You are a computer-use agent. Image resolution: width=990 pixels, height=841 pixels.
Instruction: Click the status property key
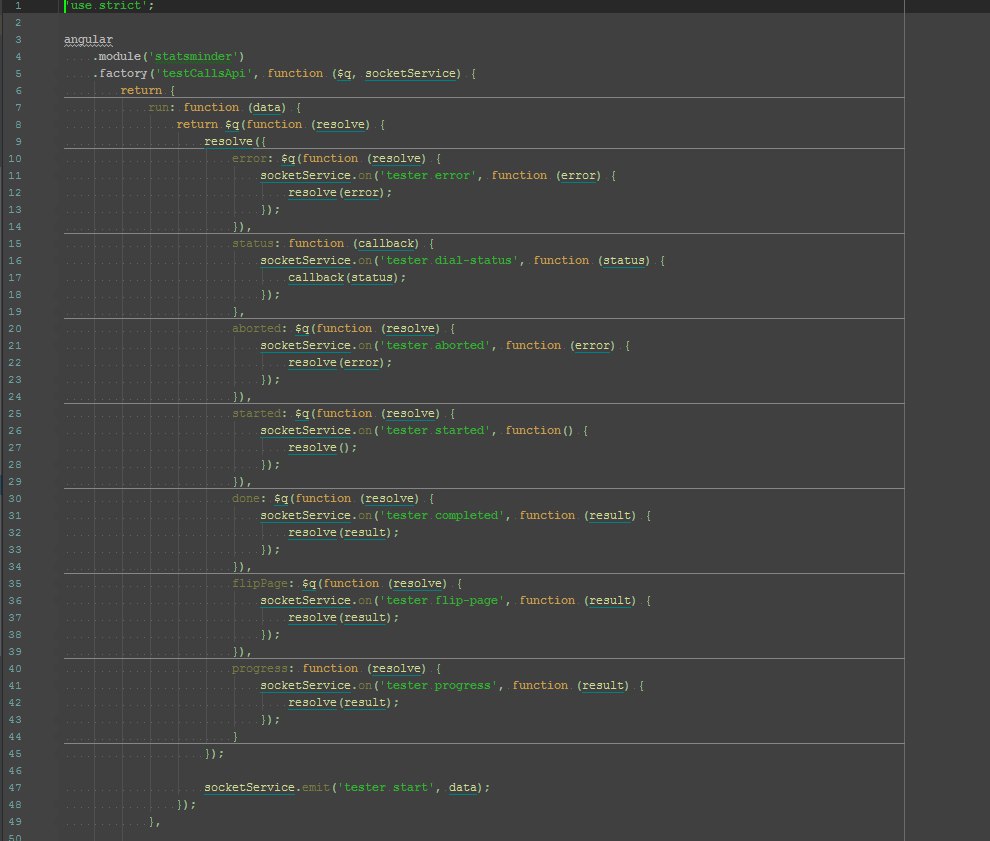tap(253, 244)
